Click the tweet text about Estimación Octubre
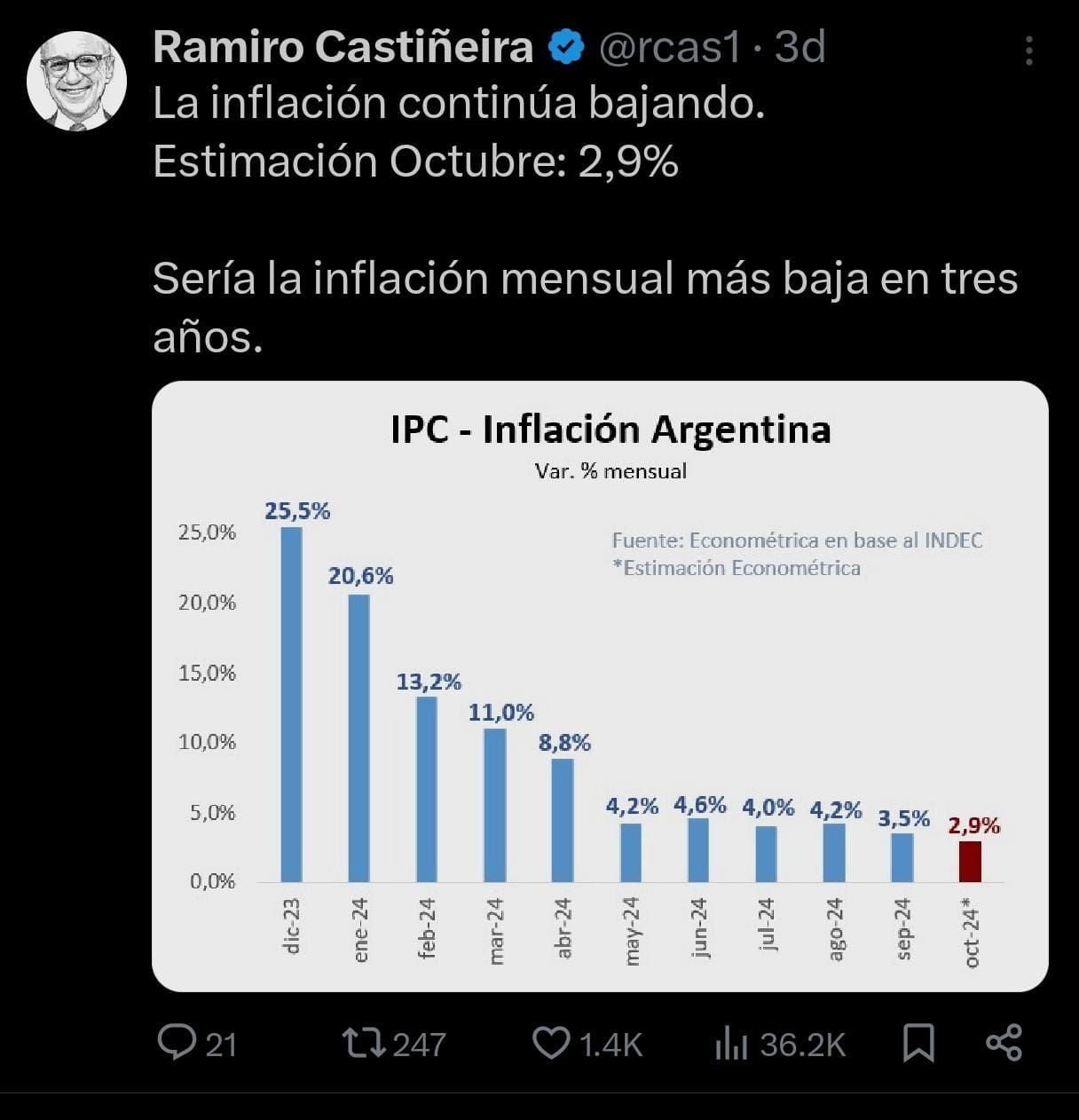Viewport: 1079px width, 1120px height. click(415, 162)
